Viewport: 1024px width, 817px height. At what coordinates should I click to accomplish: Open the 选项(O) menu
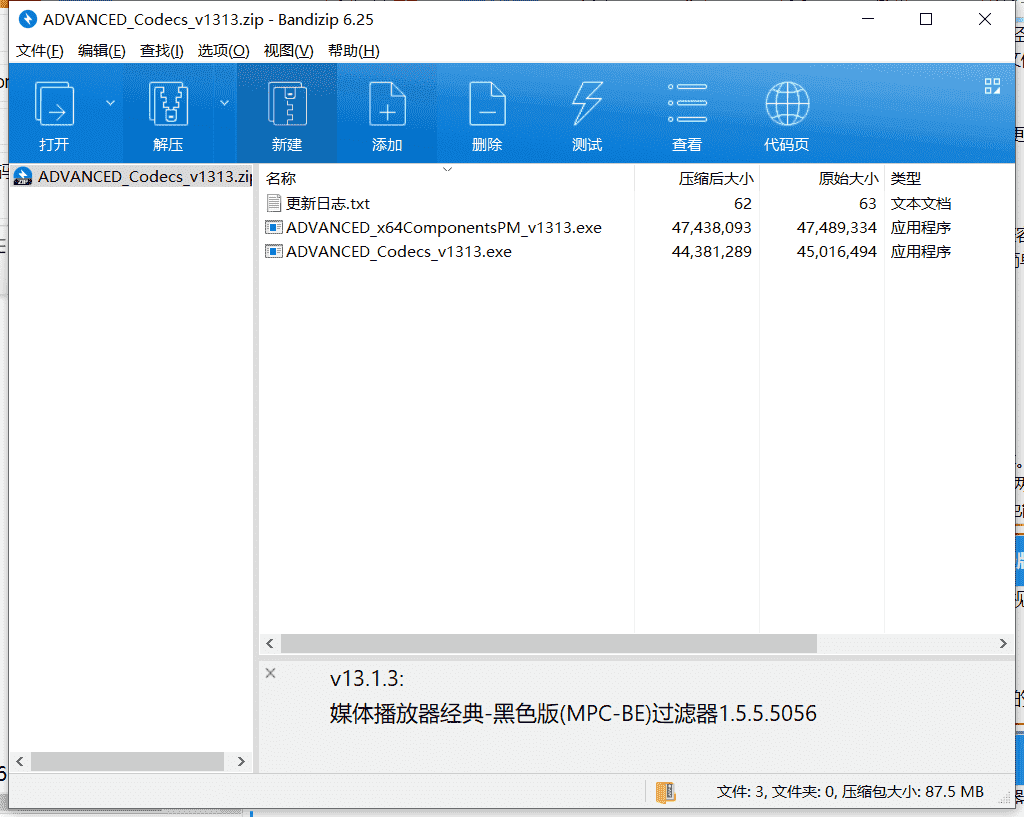[223, 51]
